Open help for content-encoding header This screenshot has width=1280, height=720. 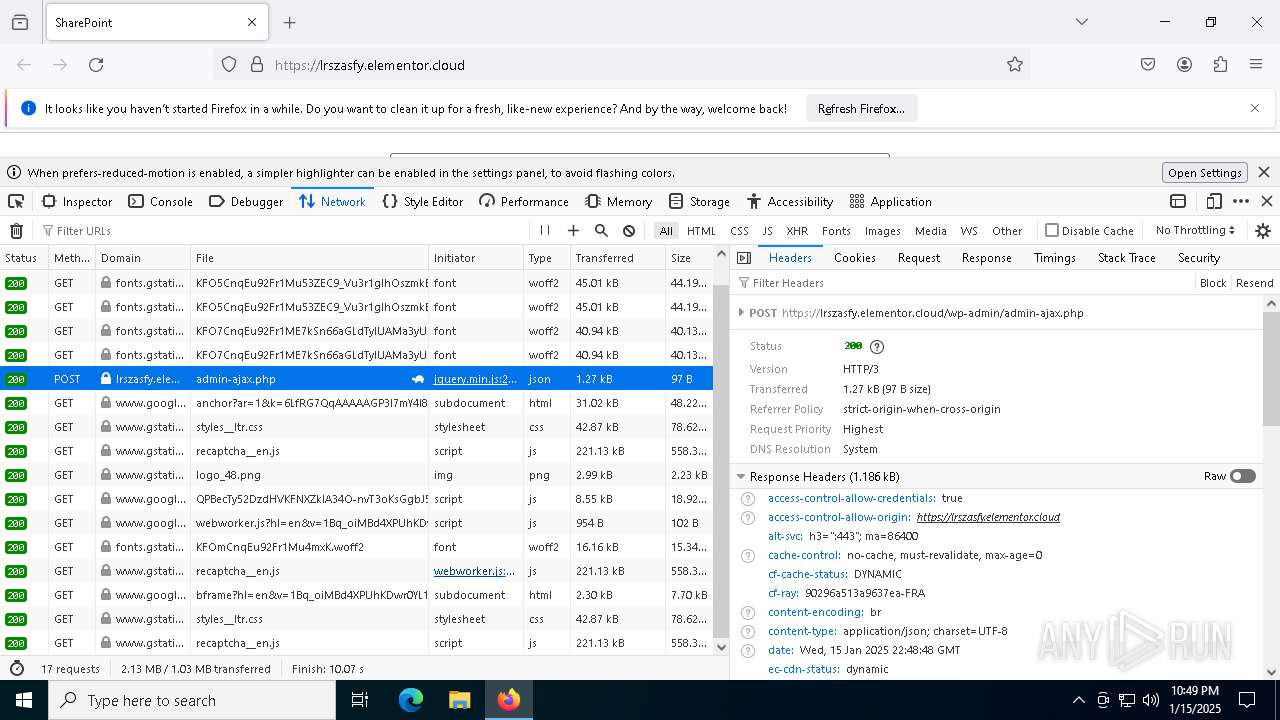(x=747, y=612)
